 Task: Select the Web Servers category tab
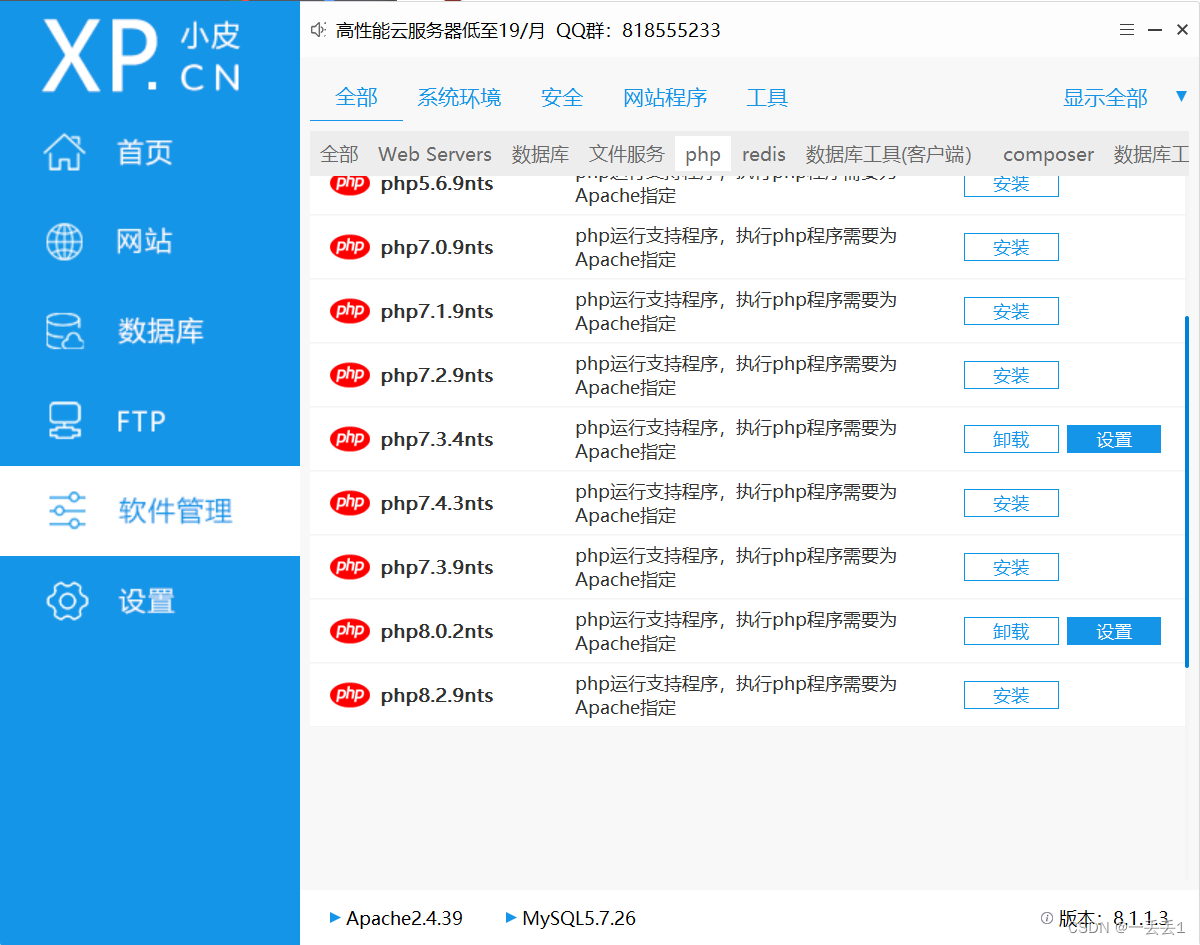pos(434,154)
